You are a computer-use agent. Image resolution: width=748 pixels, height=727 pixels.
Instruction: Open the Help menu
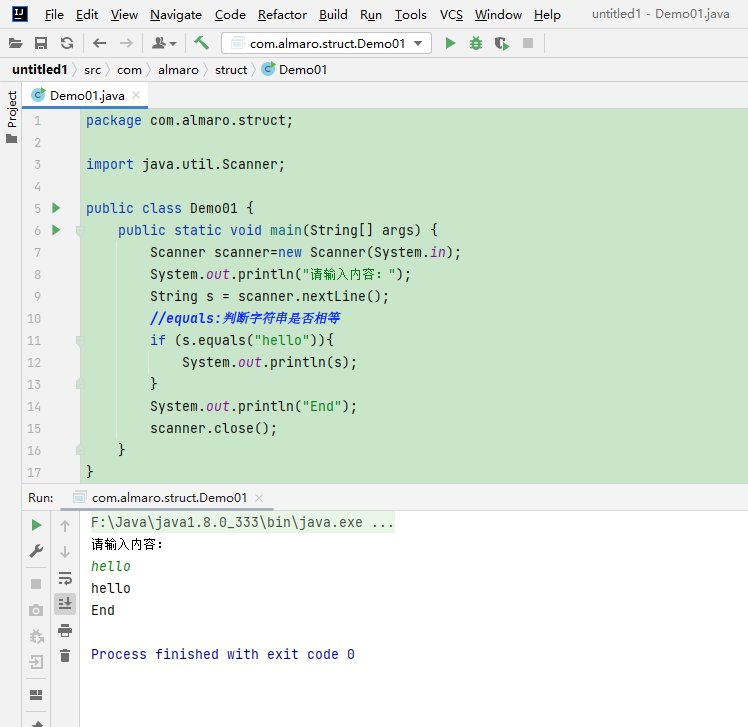pos(547,15)
